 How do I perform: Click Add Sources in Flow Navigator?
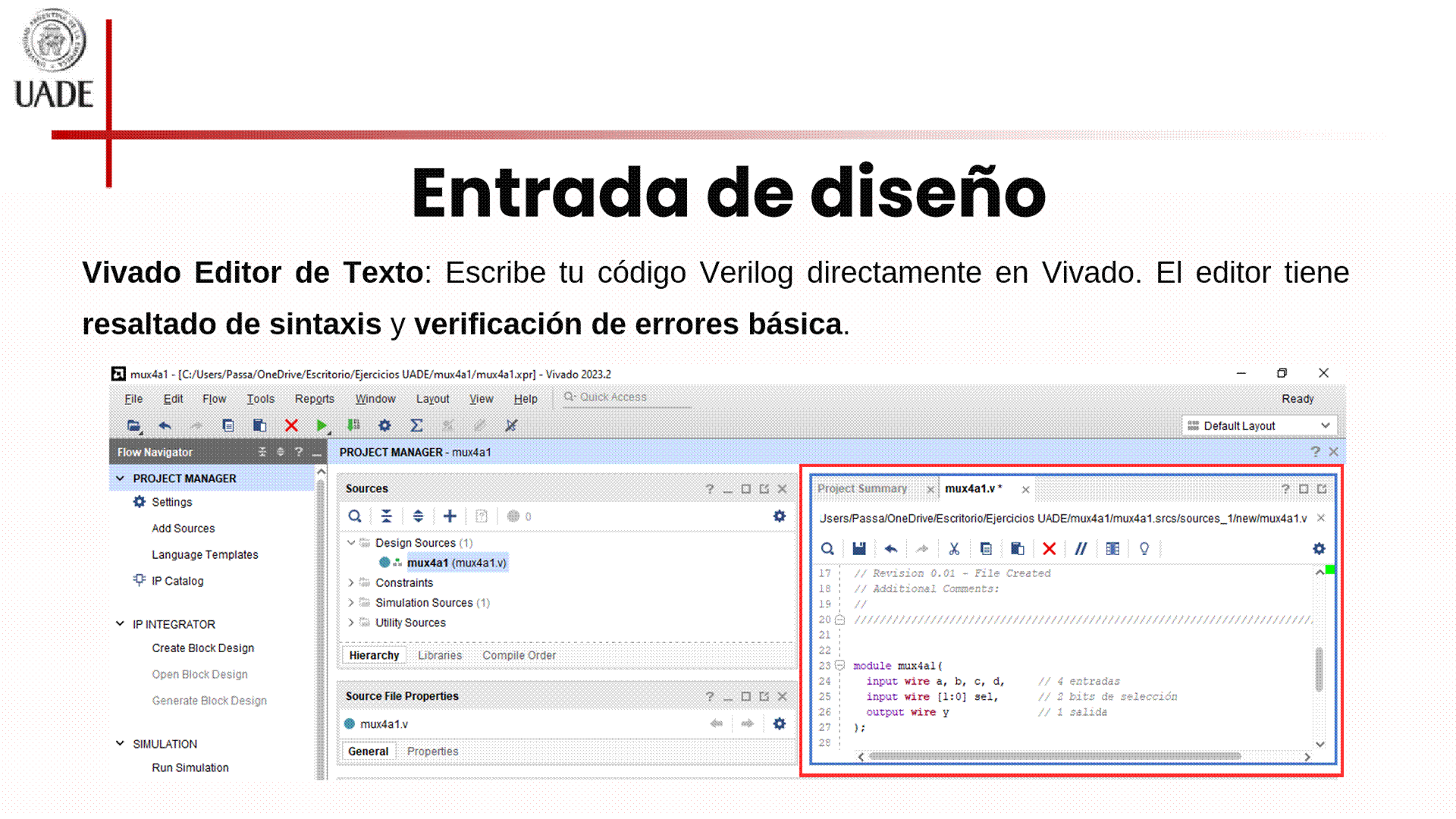pos(183,529)
